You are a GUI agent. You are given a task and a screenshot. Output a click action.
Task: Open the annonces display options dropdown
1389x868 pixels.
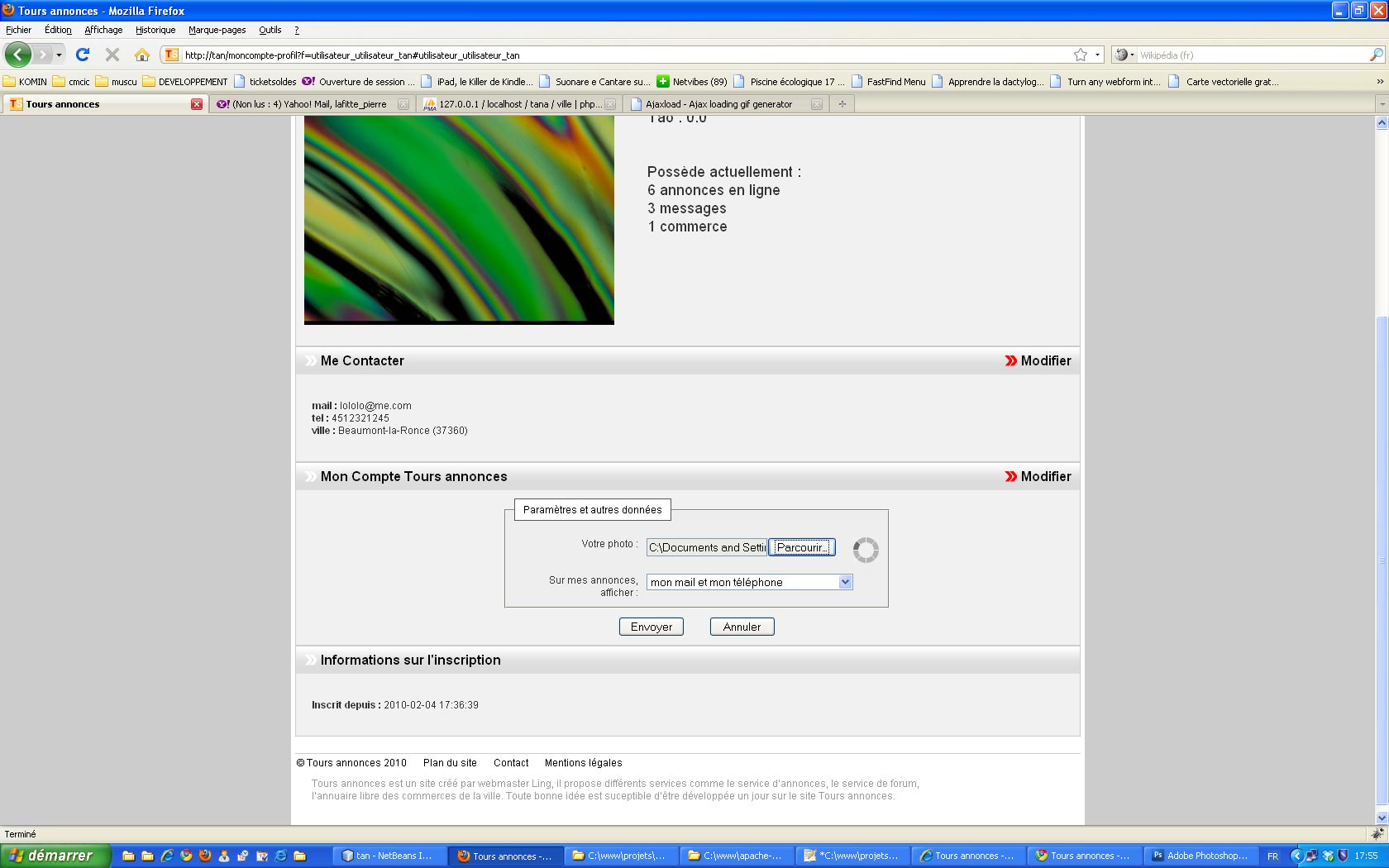845,582
